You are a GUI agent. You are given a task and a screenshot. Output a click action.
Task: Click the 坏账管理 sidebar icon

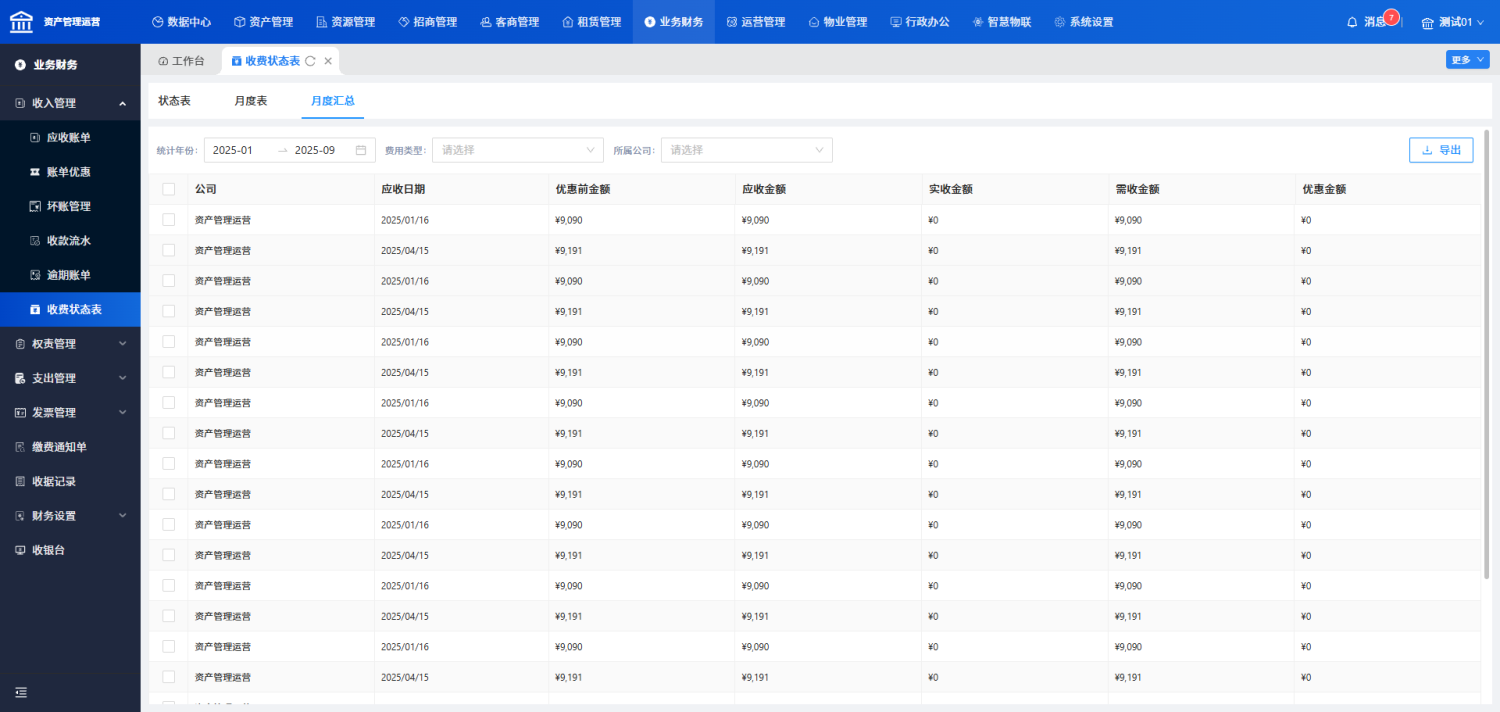(35, 206)
